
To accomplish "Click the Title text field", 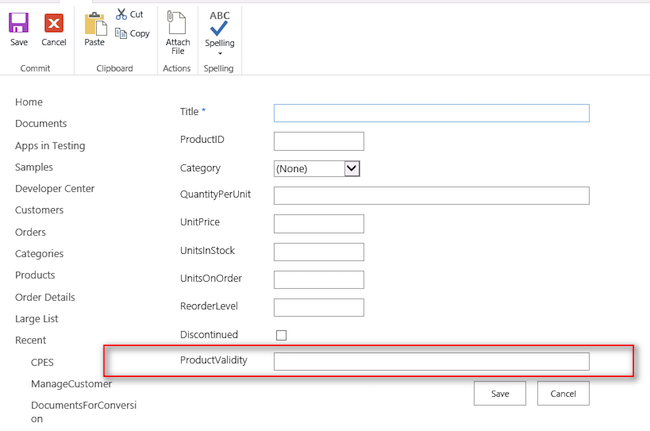I will [431, 113].
